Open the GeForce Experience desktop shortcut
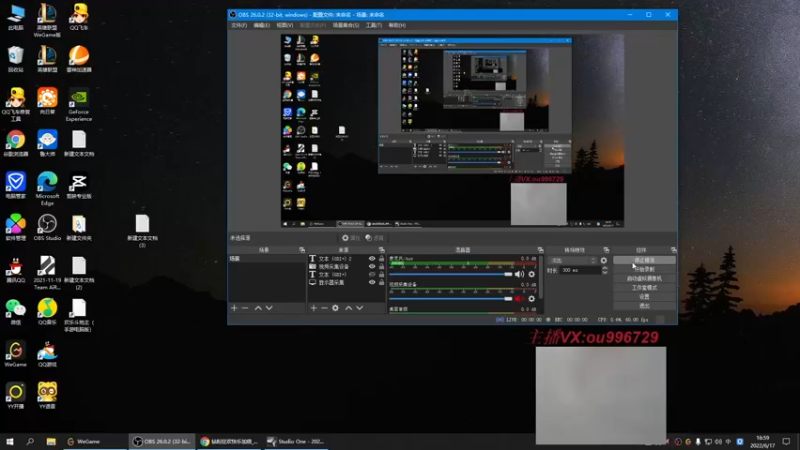The height and width of the screenshot is (450, 800). click(79, 106)
